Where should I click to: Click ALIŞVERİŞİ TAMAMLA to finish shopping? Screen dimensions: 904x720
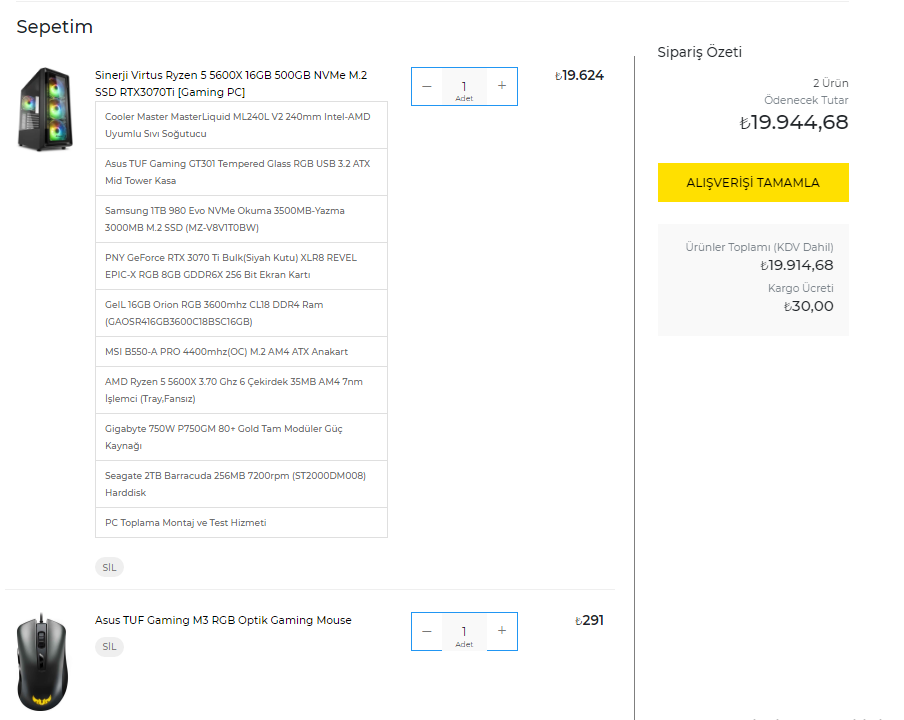[753, 182]
